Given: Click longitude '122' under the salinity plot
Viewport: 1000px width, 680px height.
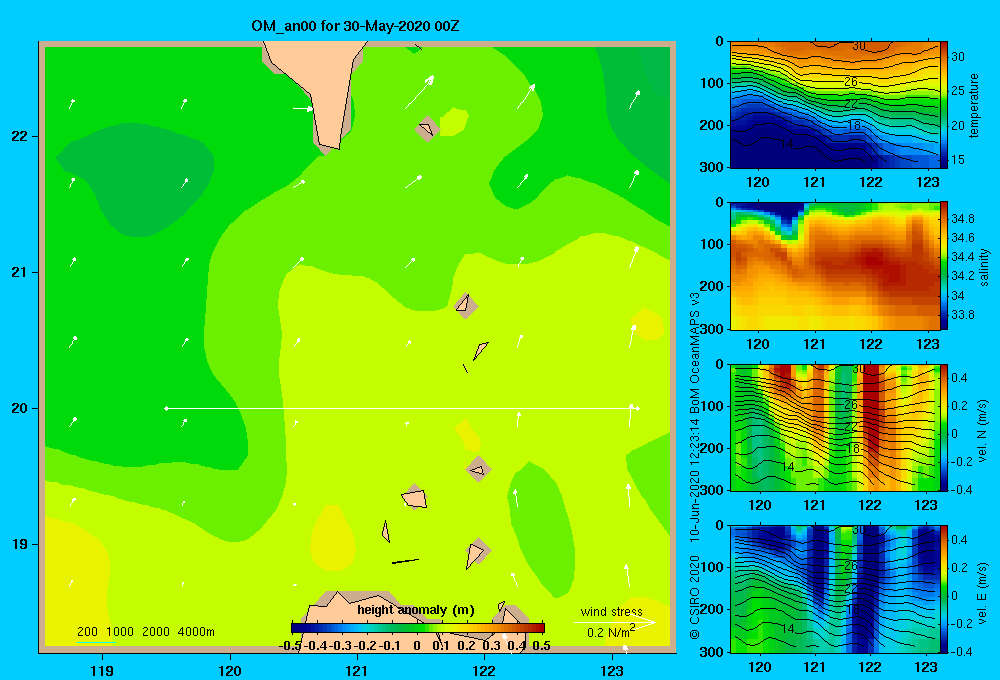Looking at the screenshot, I should click(871, 344).
